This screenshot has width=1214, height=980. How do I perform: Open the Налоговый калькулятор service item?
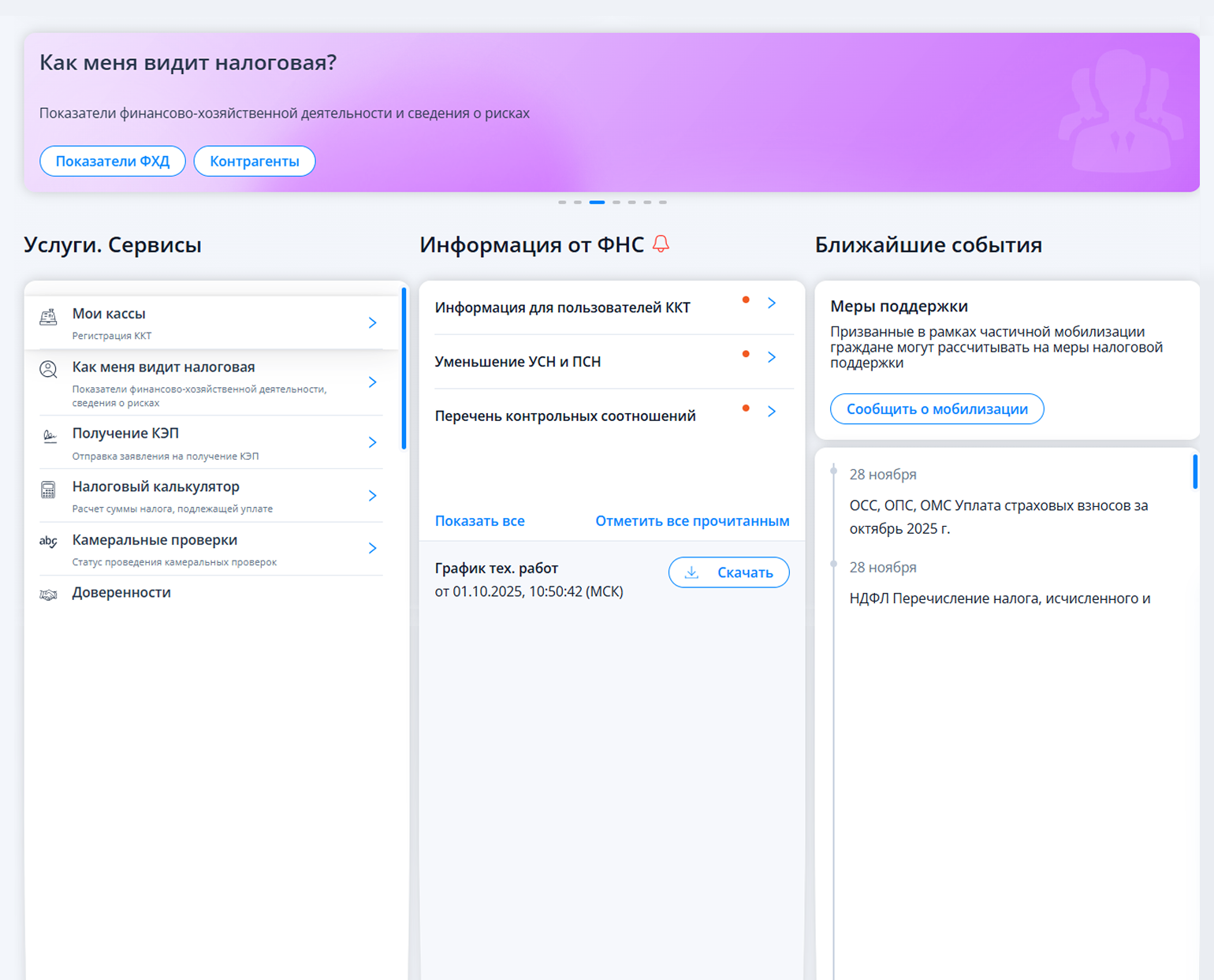tap(211, 495)
